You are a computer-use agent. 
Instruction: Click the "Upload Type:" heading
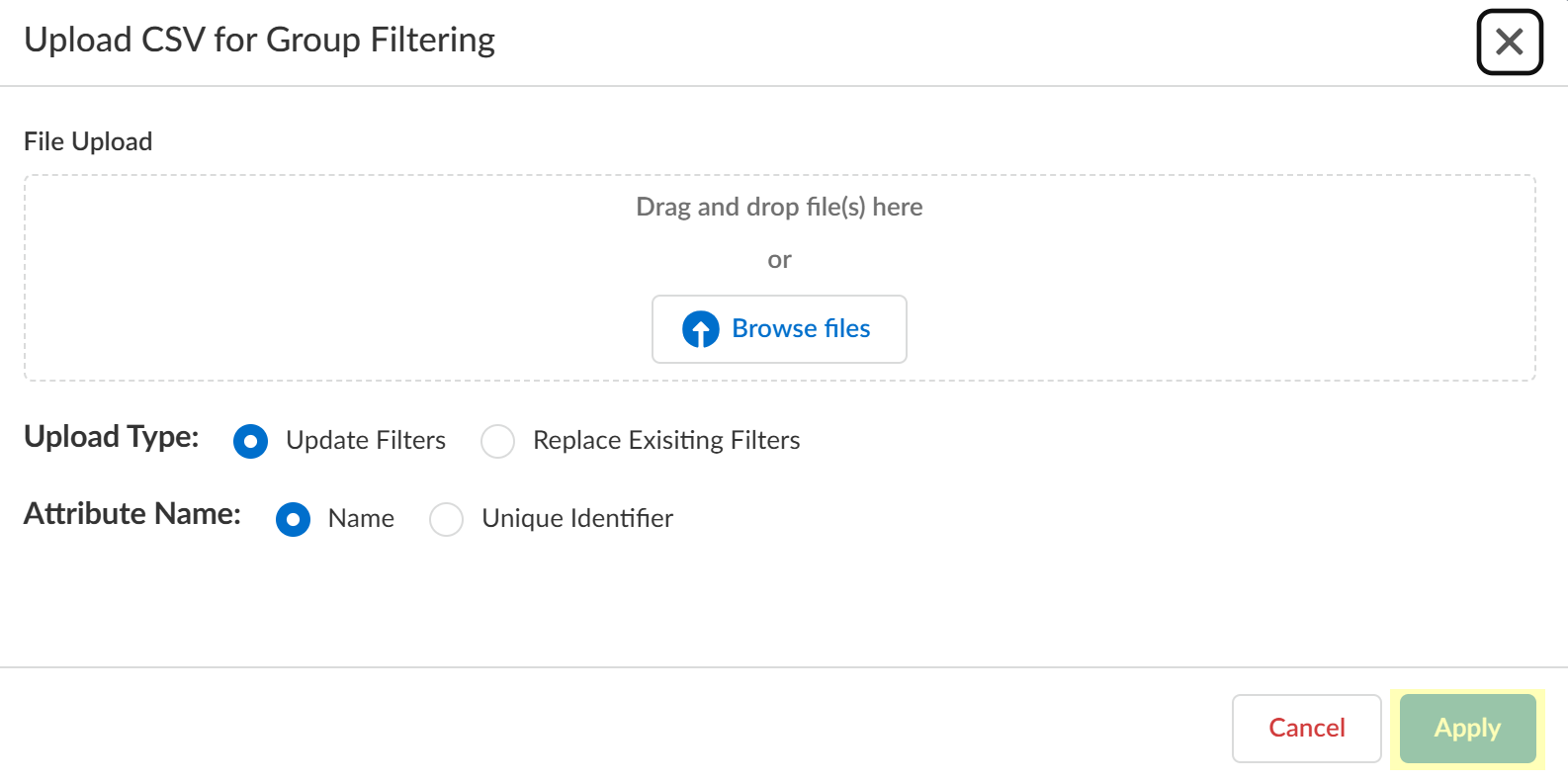tap(112, 437)
